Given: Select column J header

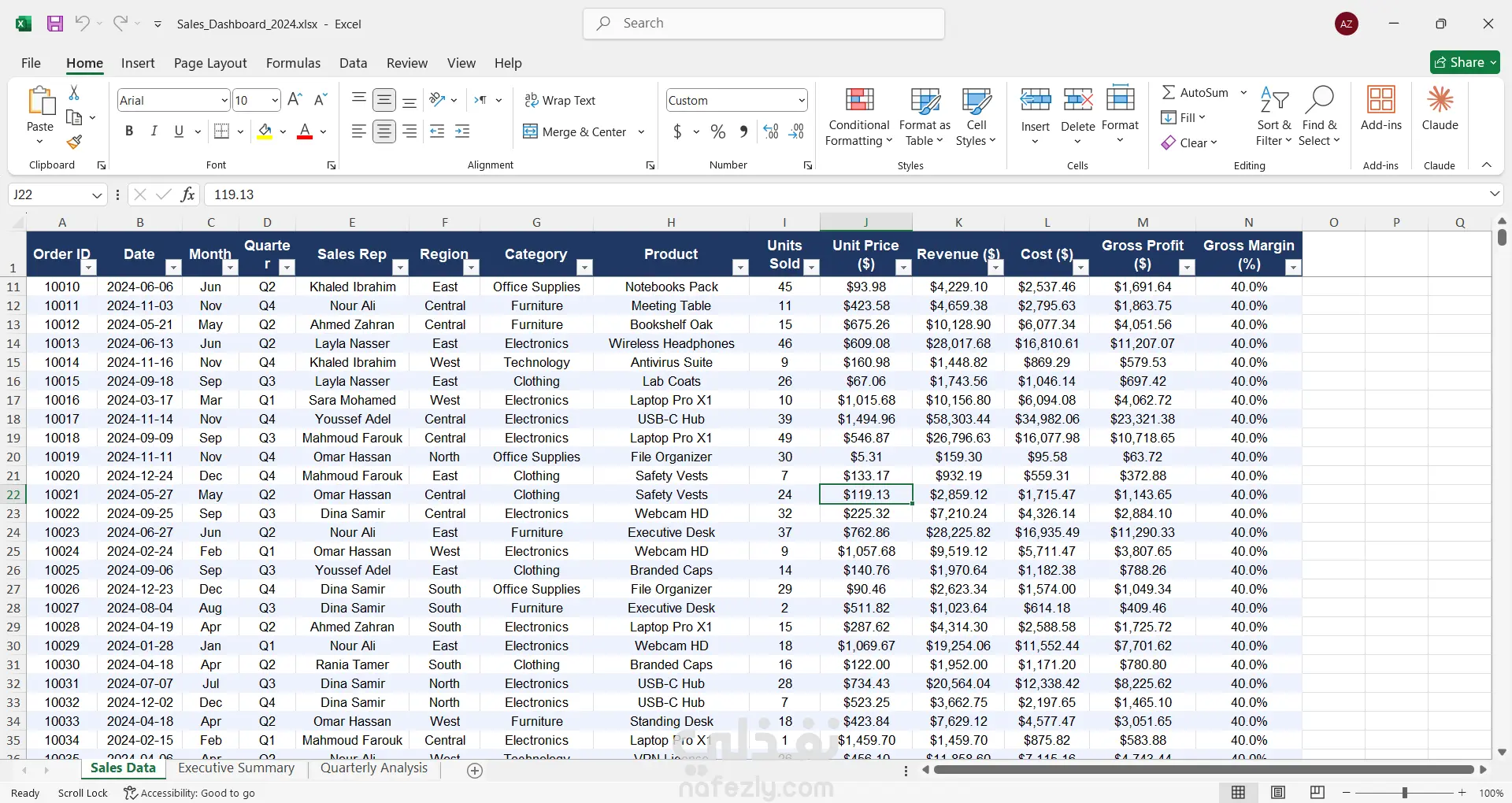Looking at the screenshot, I should click(865, 222).
